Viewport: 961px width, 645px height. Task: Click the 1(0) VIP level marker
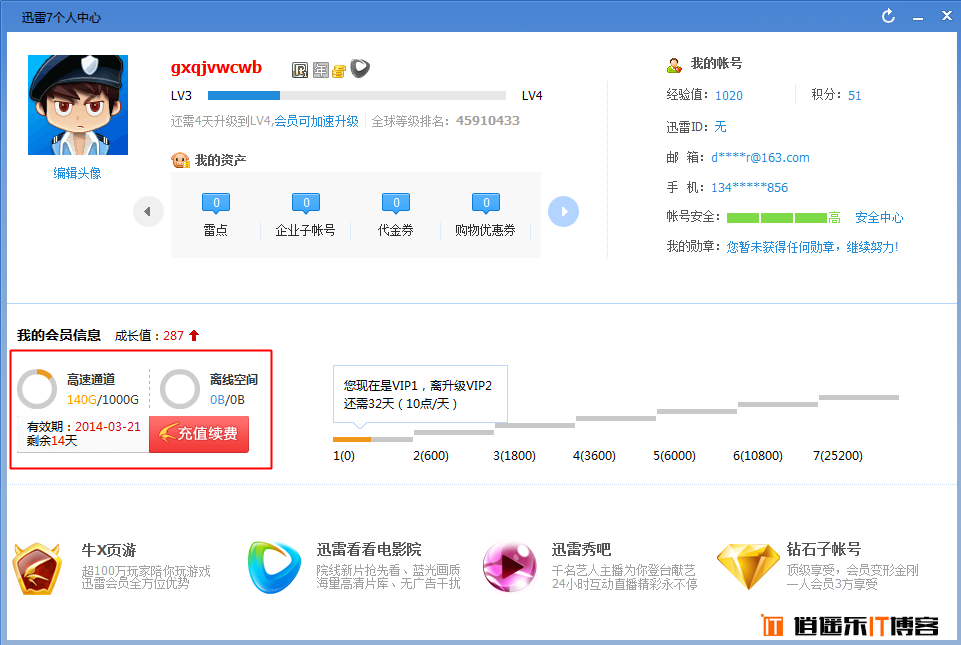344,456
